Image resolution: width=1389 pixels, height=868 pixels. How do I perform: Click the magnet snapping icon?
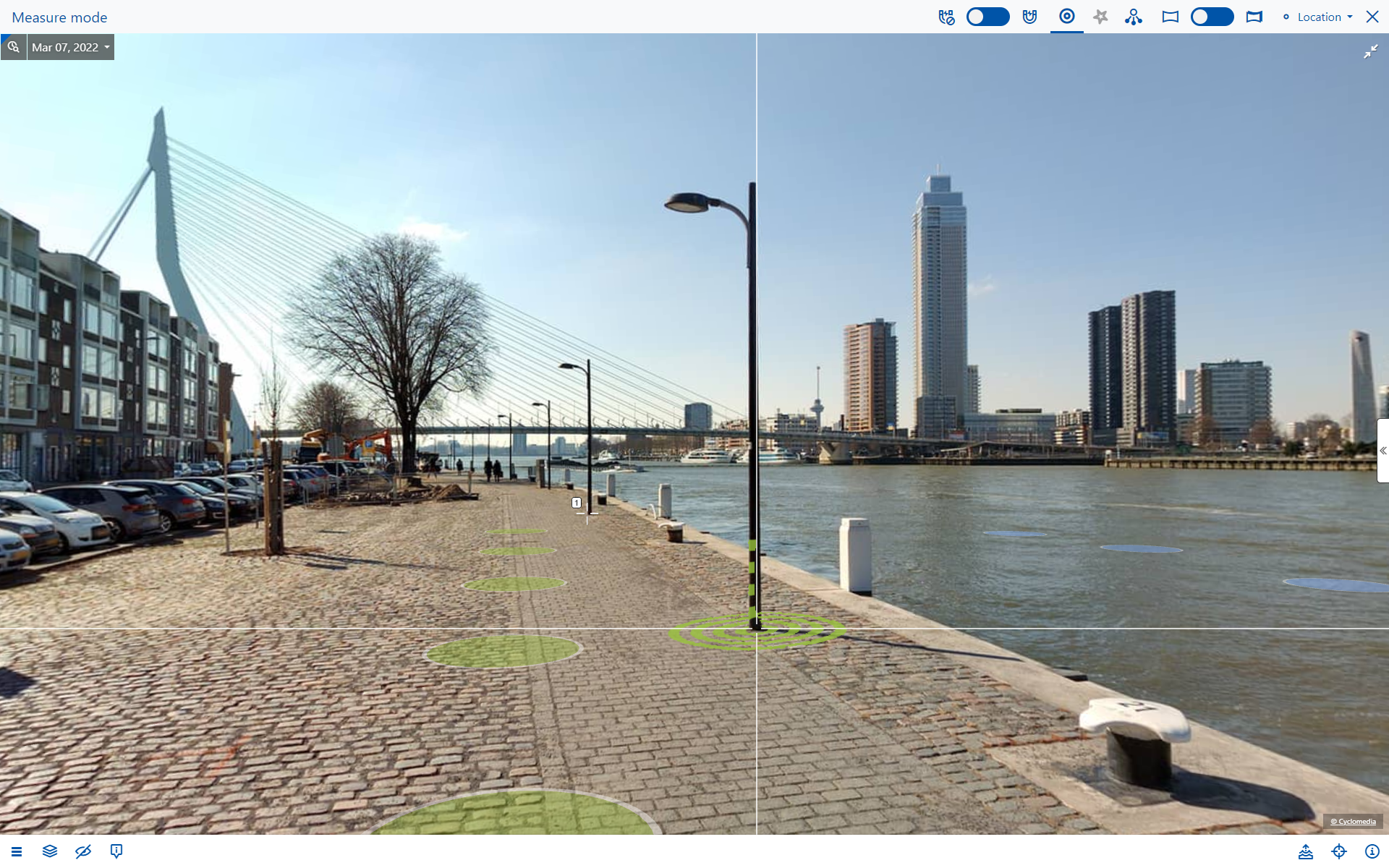point(1029,17)
